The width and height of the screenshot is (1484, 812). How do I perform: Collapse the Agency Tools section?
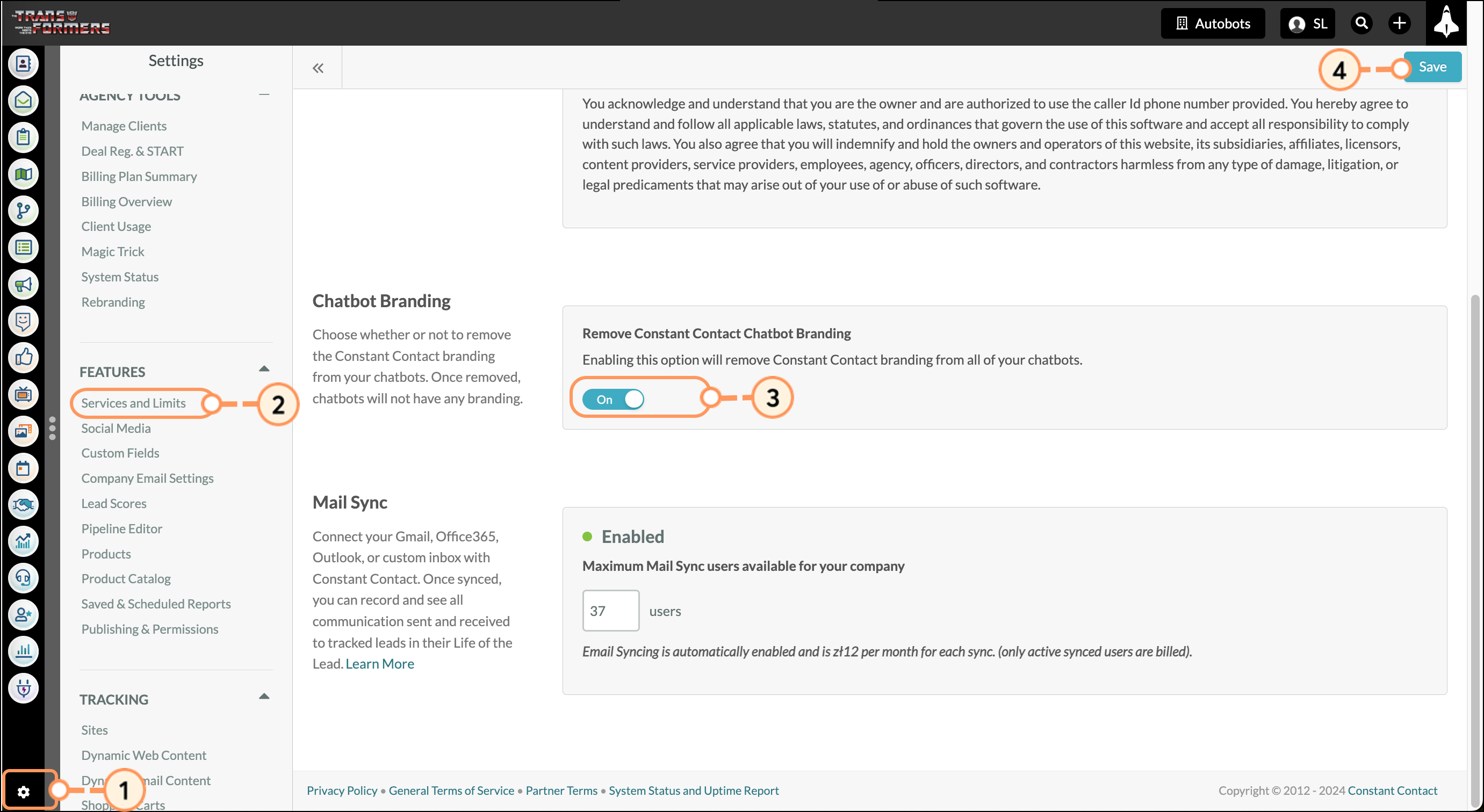pos(264,94)
